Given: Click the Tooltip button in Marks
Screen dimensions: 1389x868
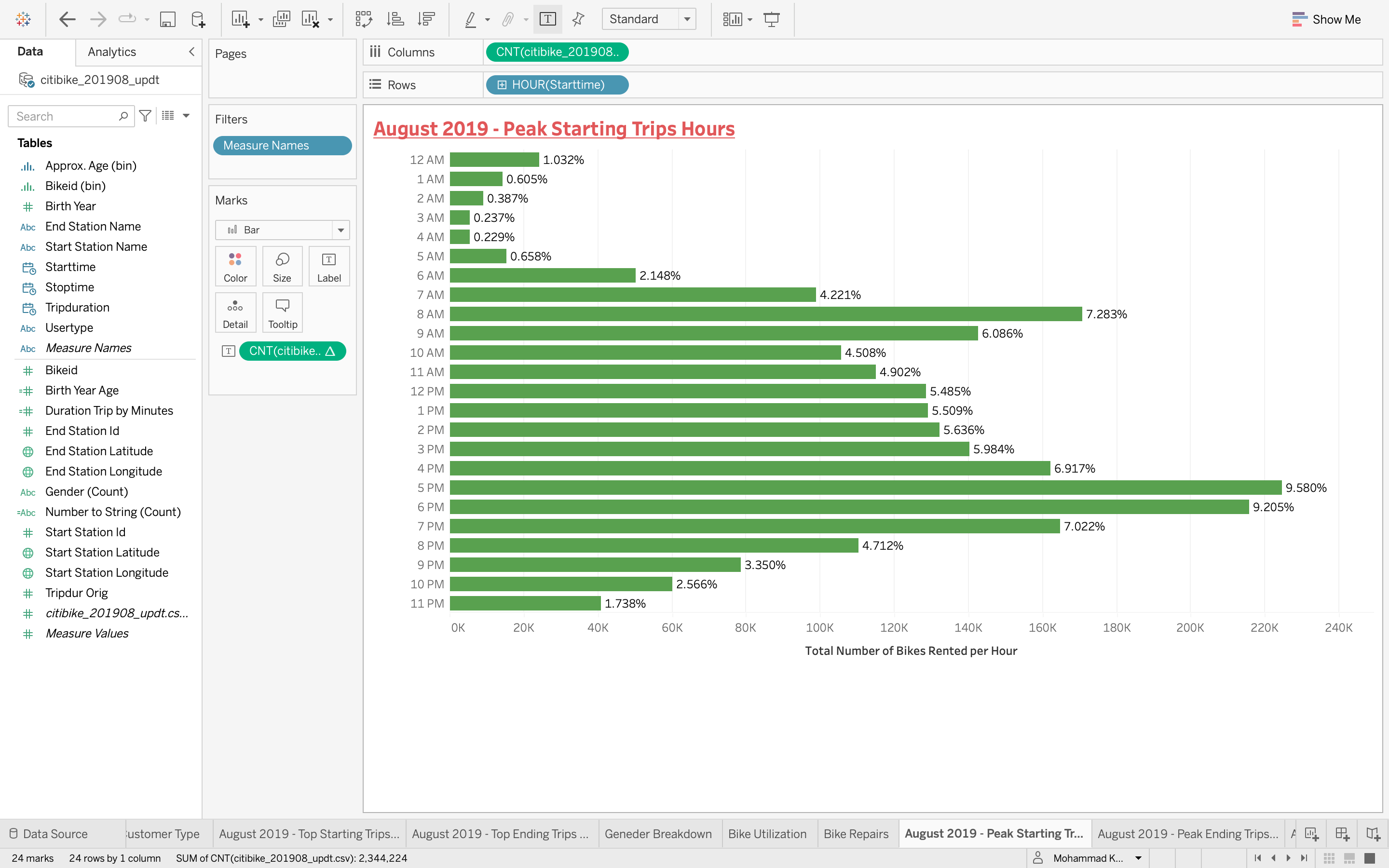Looking at the screenshot, I should pos(283,312).
